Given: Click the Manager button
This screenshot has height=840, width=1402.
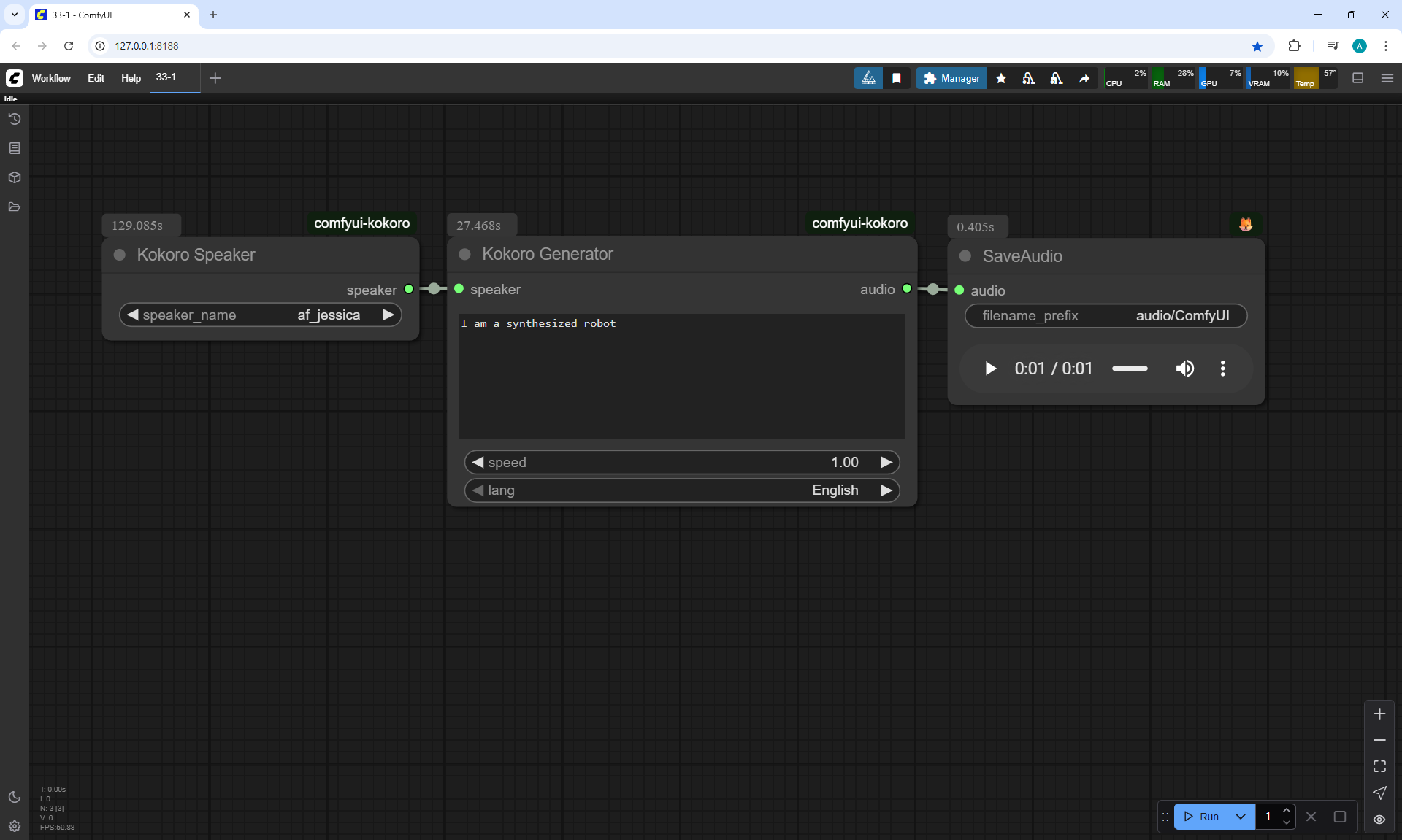Looking at the screenshot, I should point(951,78).
